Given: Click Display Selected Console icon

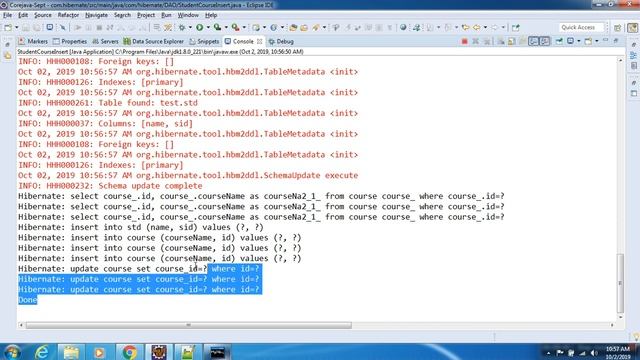Looking at the screenshot, I should click(571, 41).
